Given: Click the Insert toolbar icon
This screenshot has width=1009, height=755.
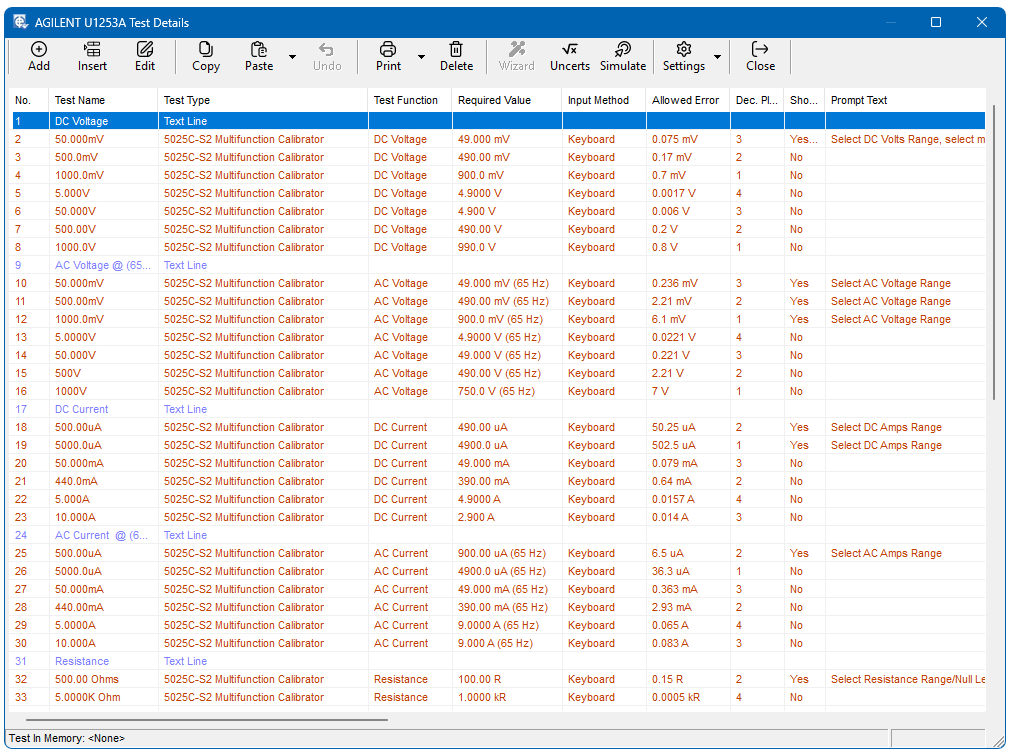Looking at the screenshot, I should click(x=92, y=56).
